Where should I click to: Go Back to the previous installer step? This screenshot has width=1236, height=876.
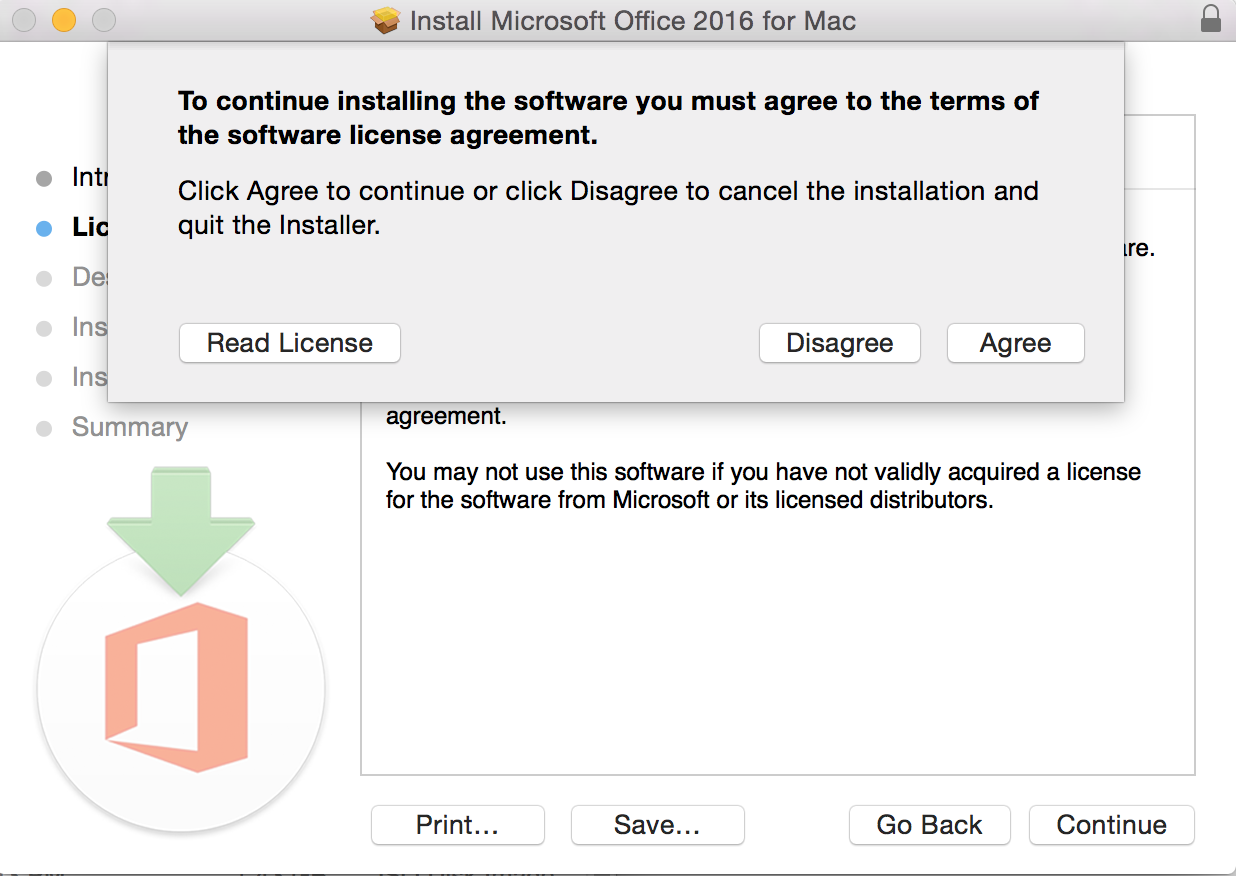point(930,825)
